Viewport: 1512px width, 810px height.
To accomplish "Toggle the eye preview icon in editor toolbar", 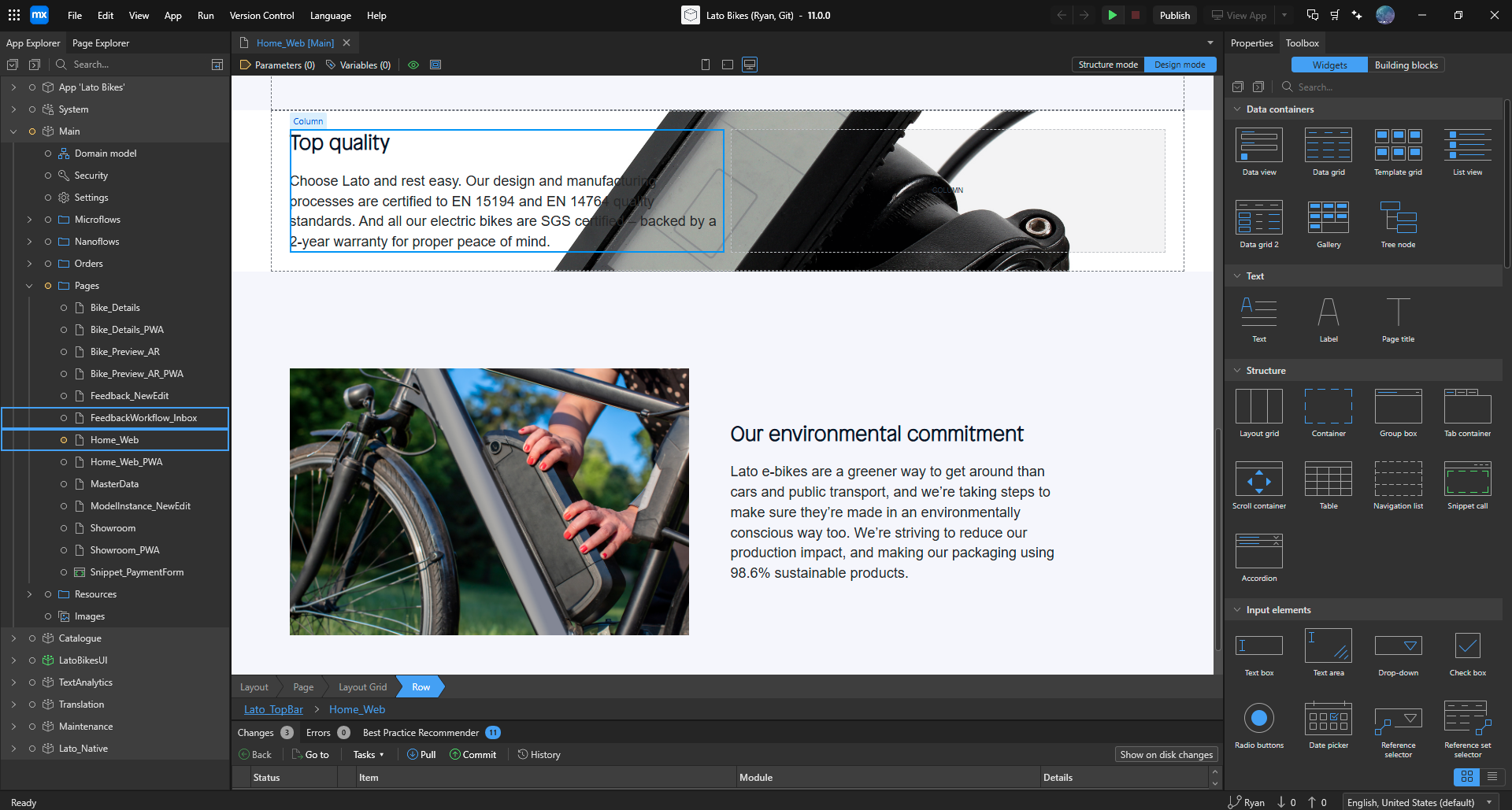I will coord(413,65).
